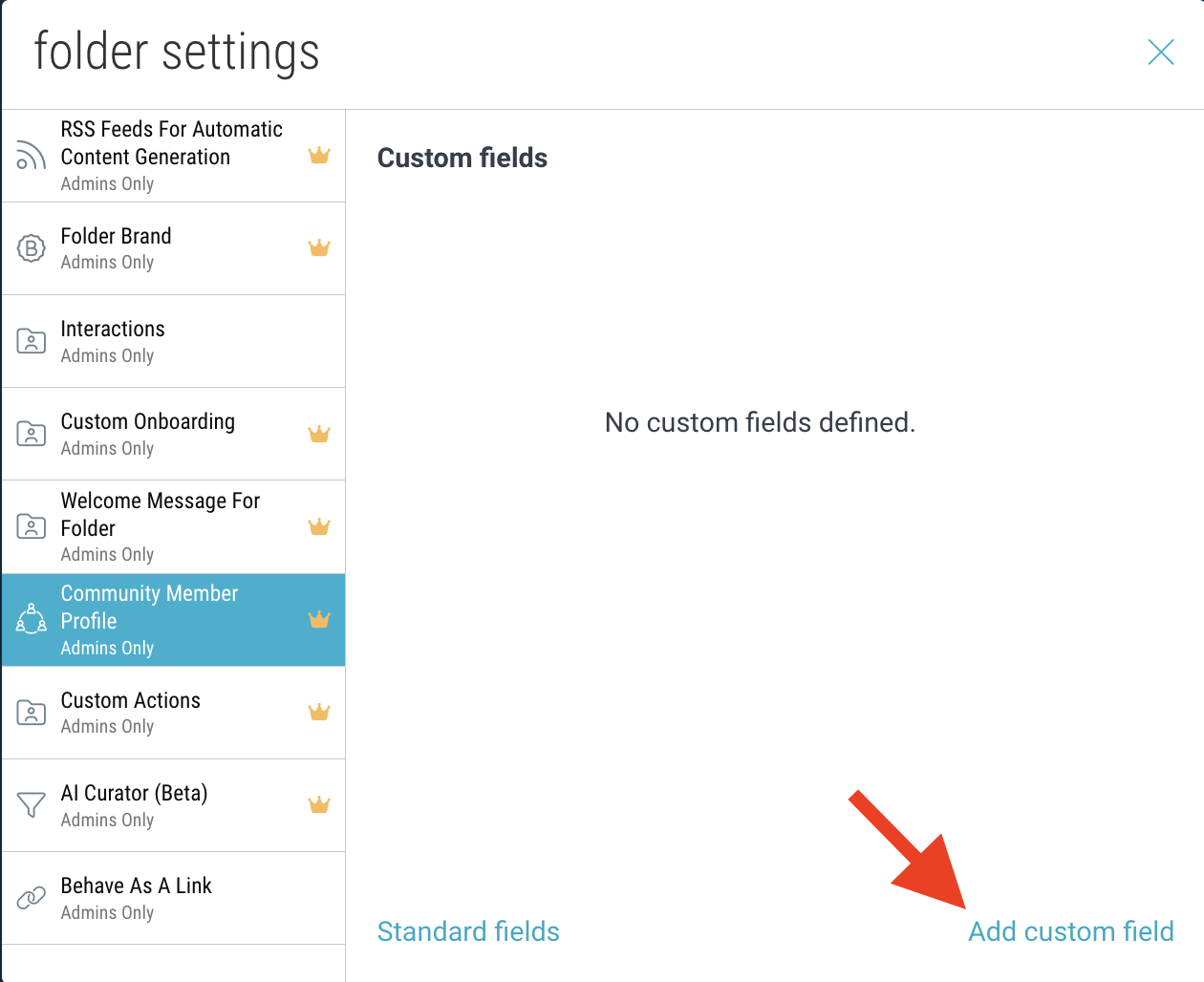Click the crown icon beside Custom Actions
The height and width of the screenshot is (982, 1204).
tap(319, 712)
